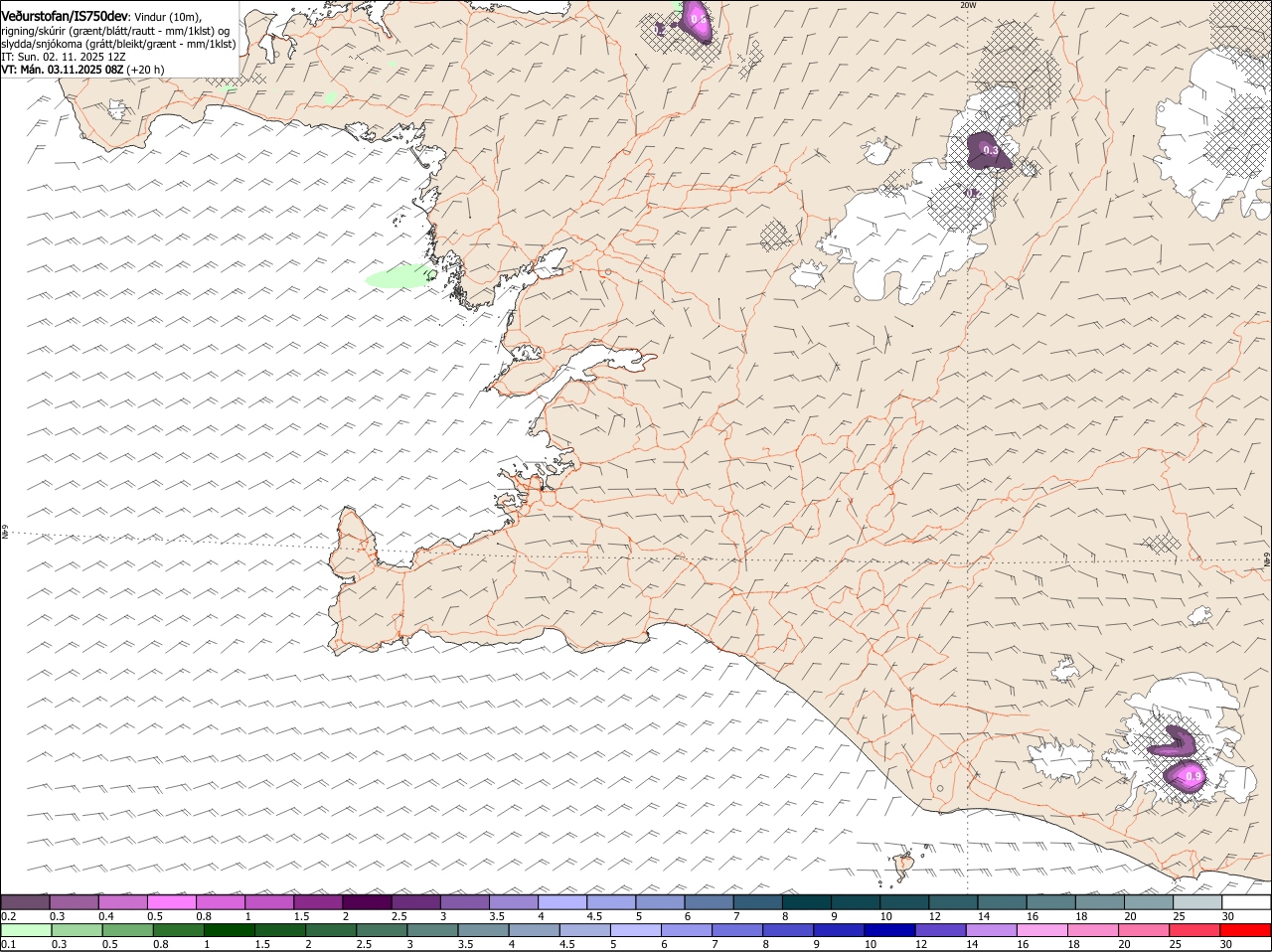Click the 'IT: Sun. 02. 11. 2025 12Z' line
Viewport: 1272px width, 952px height.
coord(64,57)
